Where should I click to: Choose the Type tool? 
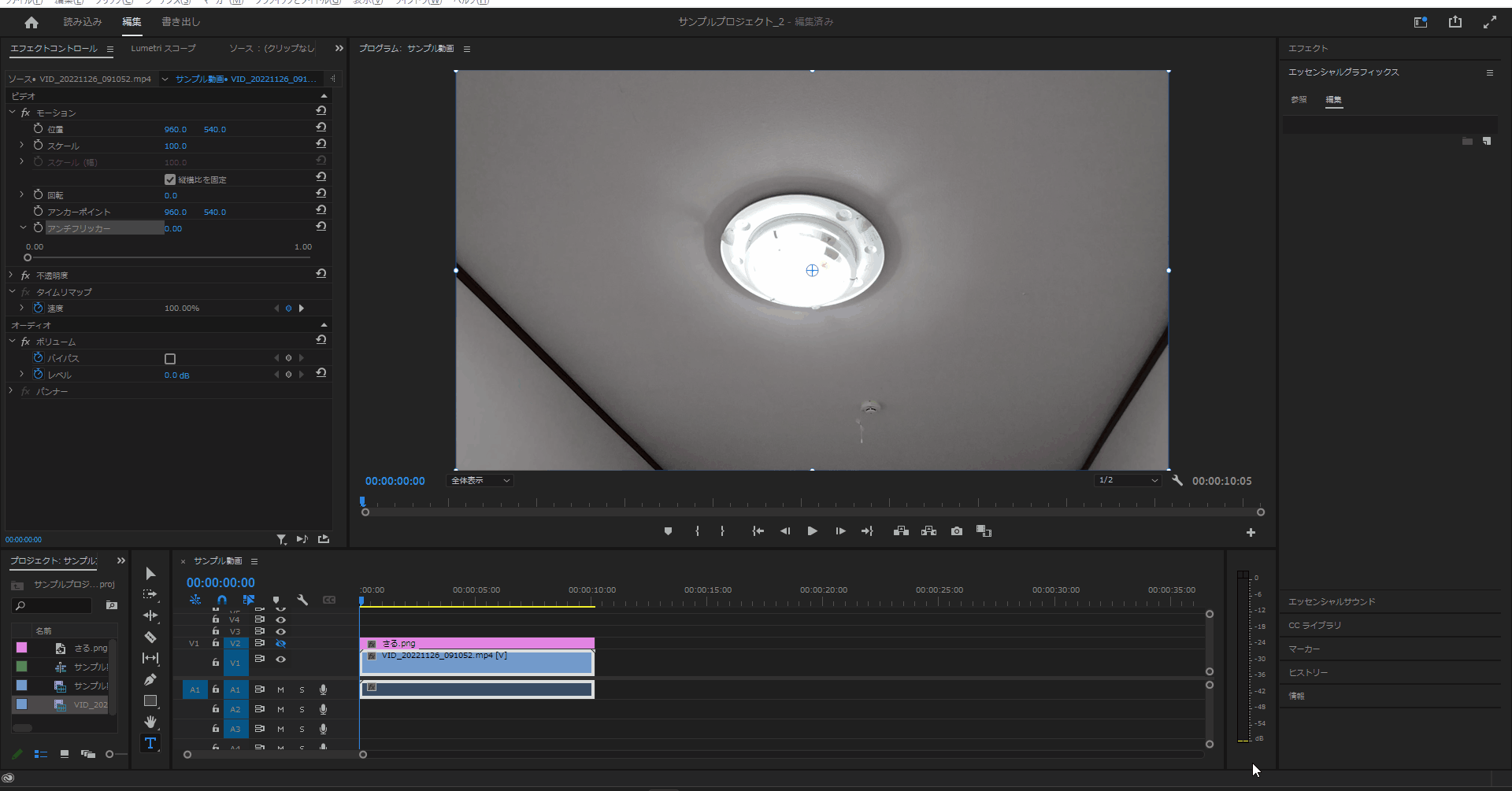click(150, 743)
